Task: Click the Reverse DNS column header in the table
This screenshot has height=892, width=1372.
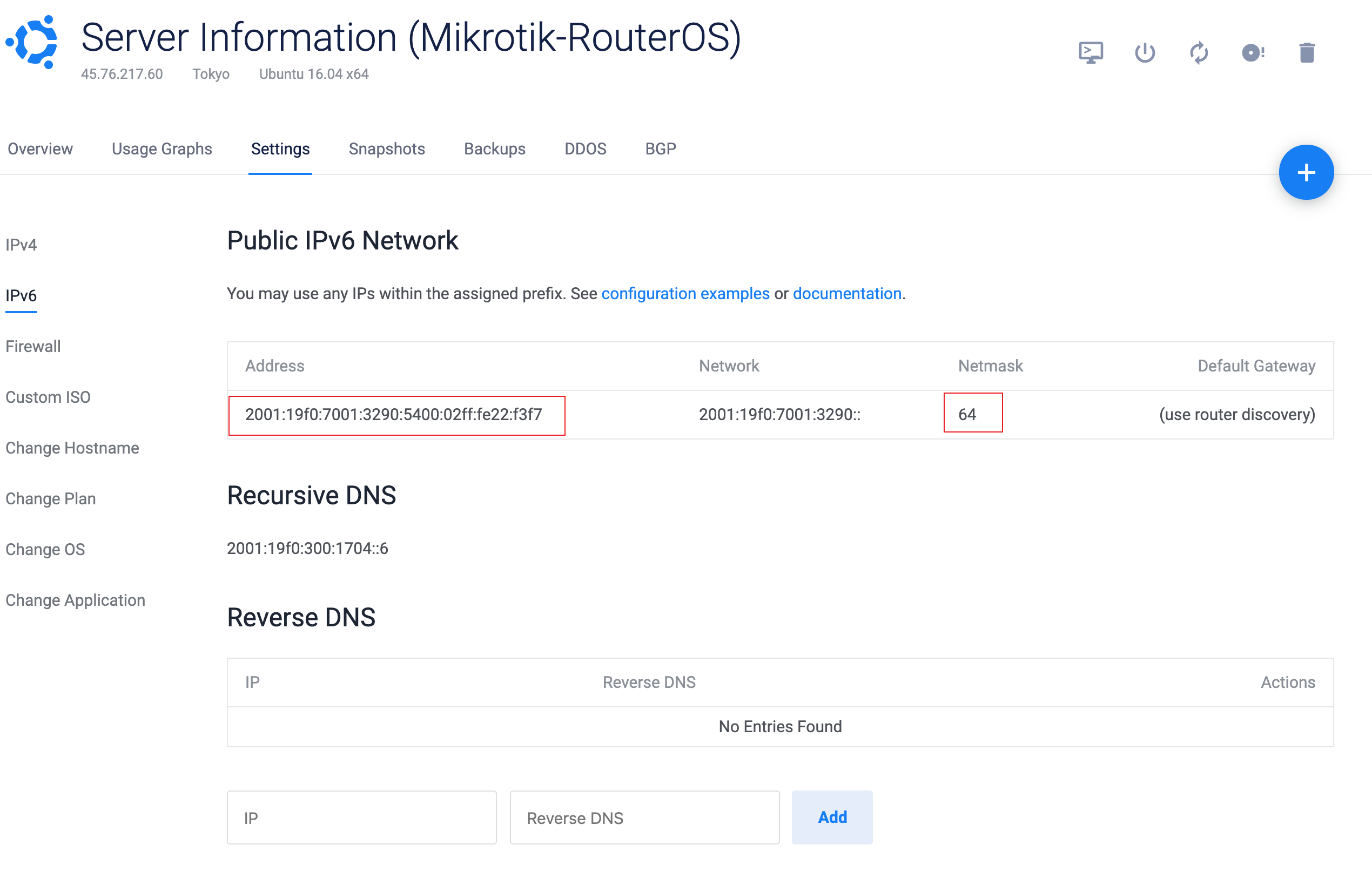Action: (649, 682)
